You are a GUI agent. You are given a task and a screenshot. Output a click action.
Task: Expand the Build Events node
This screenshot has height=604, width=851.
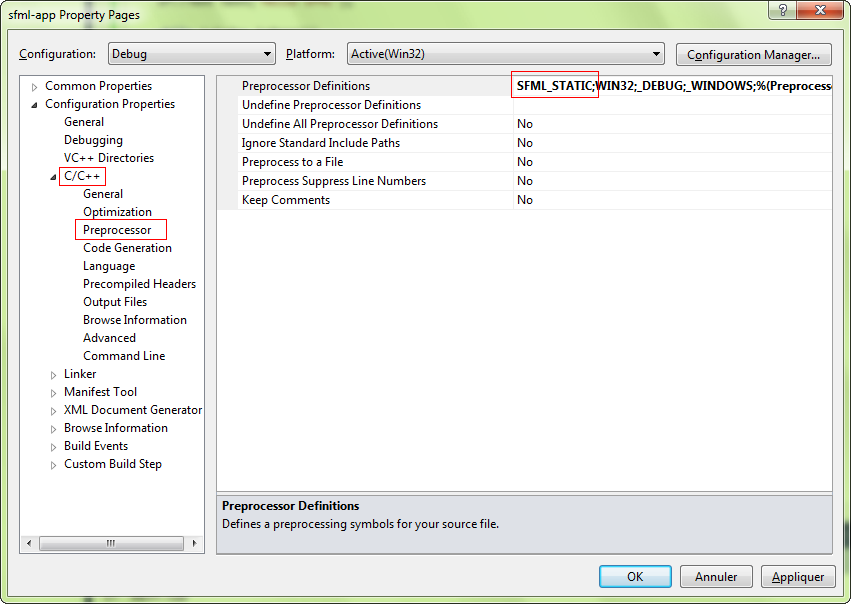[x=55, y=445]
